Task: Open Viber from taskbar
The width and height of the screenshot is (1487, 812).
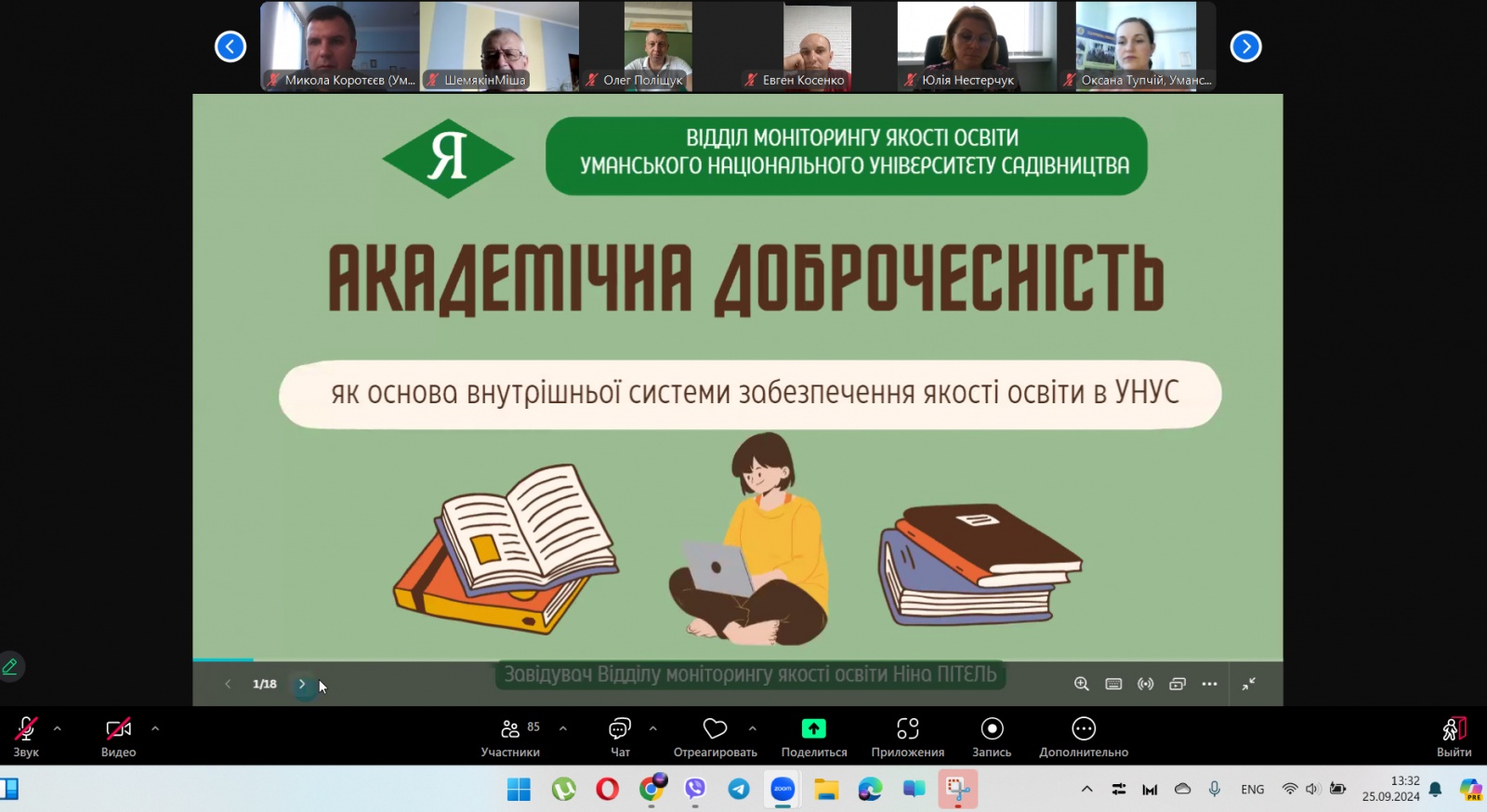Action: pos(695,790)
